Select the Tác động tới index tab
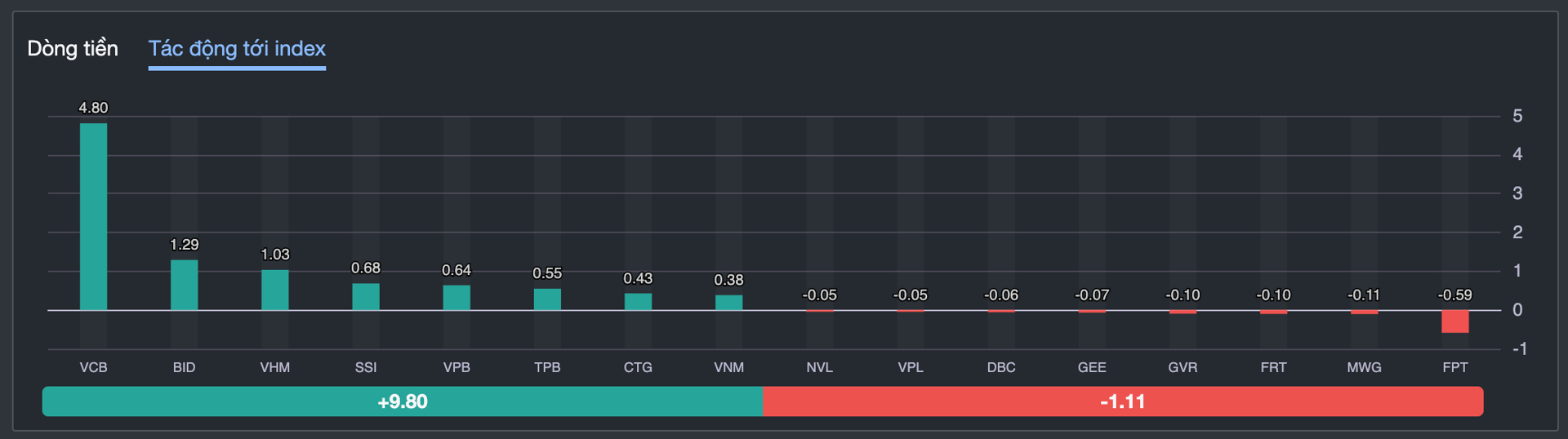 click(x=237, y=49)
